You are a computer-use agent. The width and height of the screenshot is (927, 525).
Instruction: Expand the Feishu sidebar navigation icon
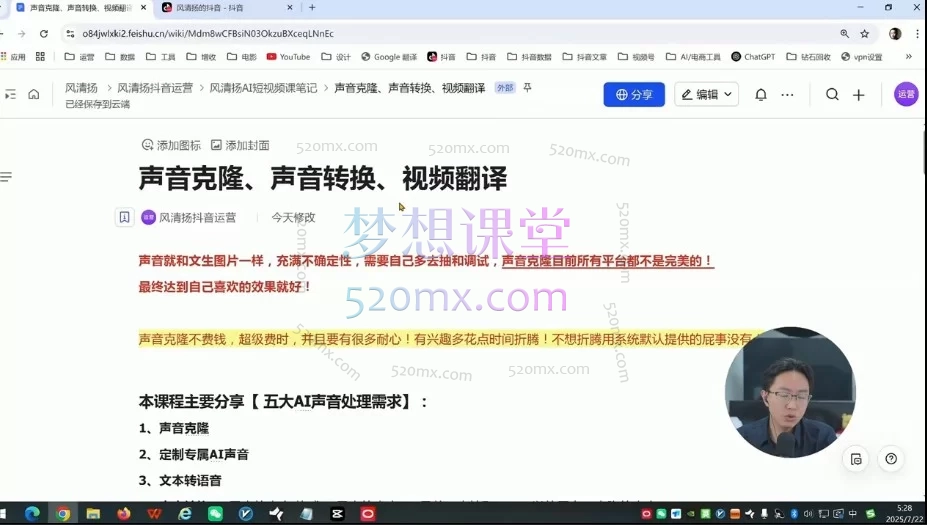pos(10,95)
